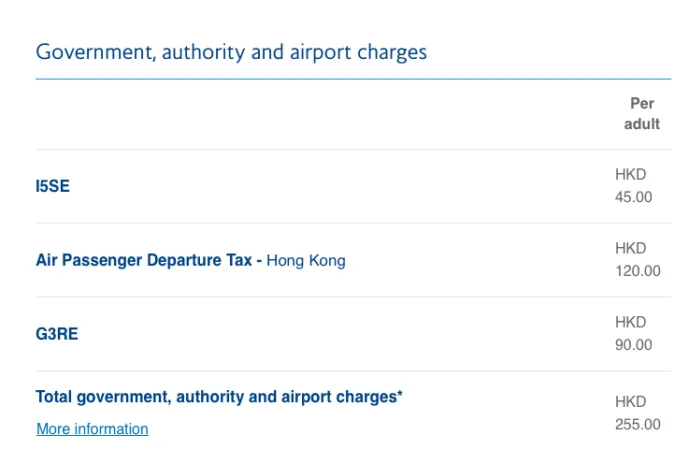675x450 pixels.
Task: Click HKD currency in the G3RE row
Action: point(630,322)
